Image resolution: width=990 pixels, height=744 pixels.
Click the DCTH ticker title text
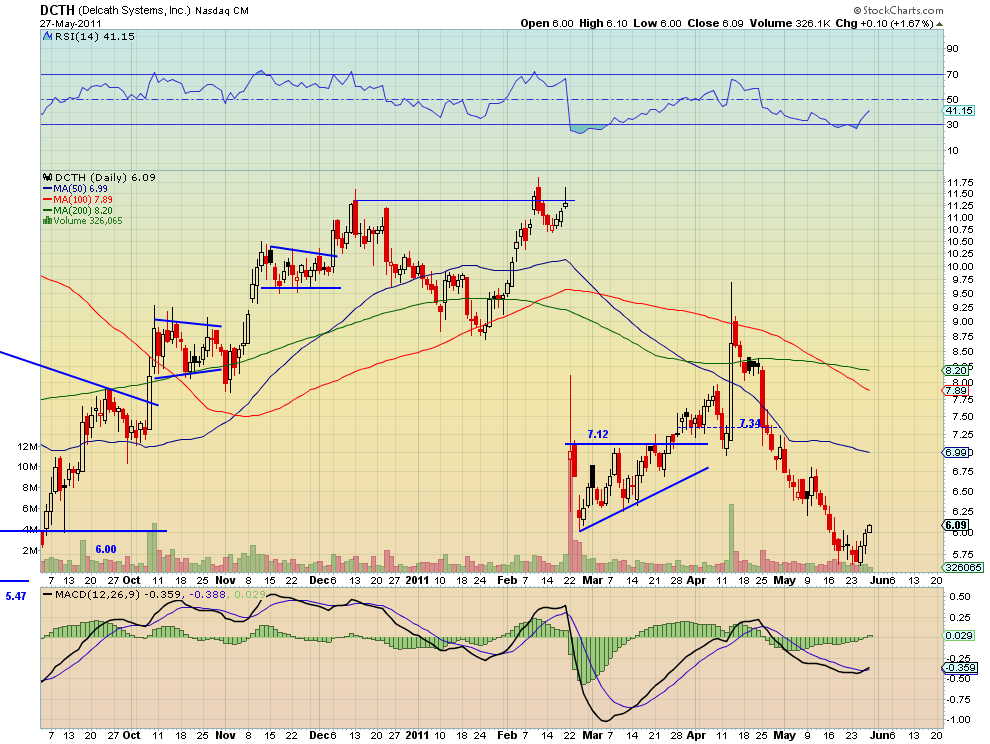pyautogui.click(x=57, y=10)
